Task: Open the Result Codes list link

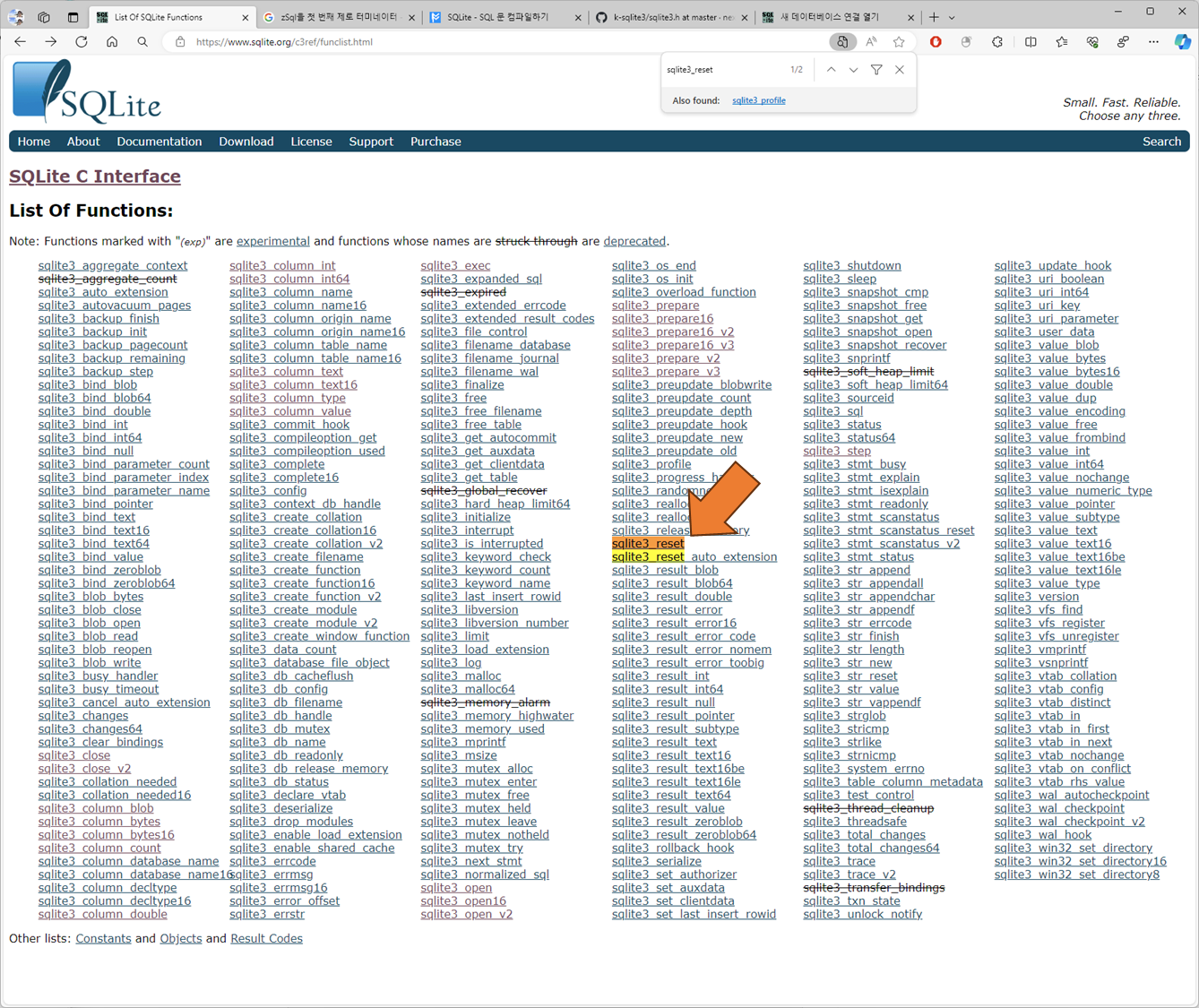Action: tap(267, 939)
